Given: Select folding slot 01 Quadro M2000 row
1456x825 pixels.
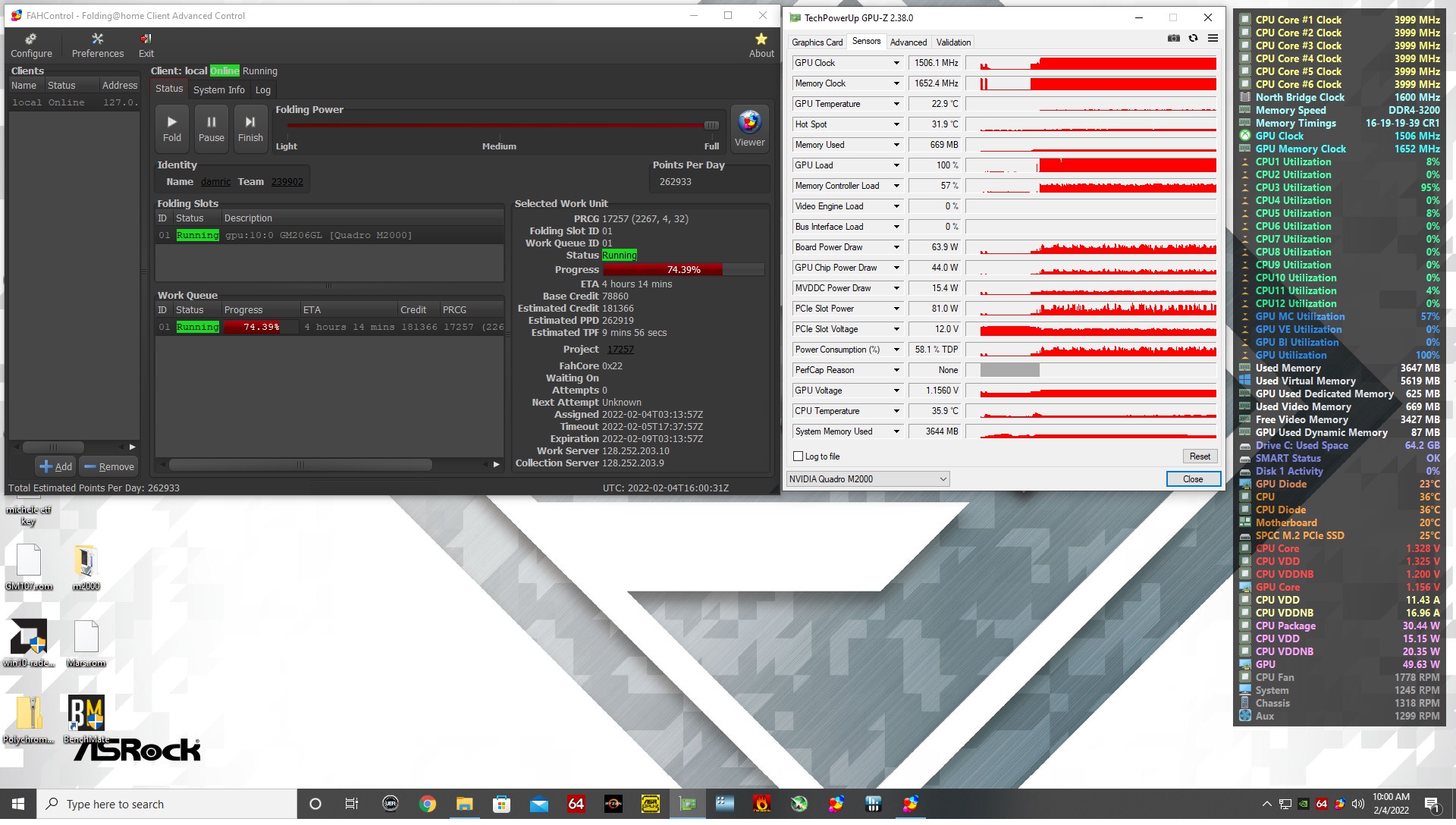Looking at the screenshot, I should (x=329, y=235).
